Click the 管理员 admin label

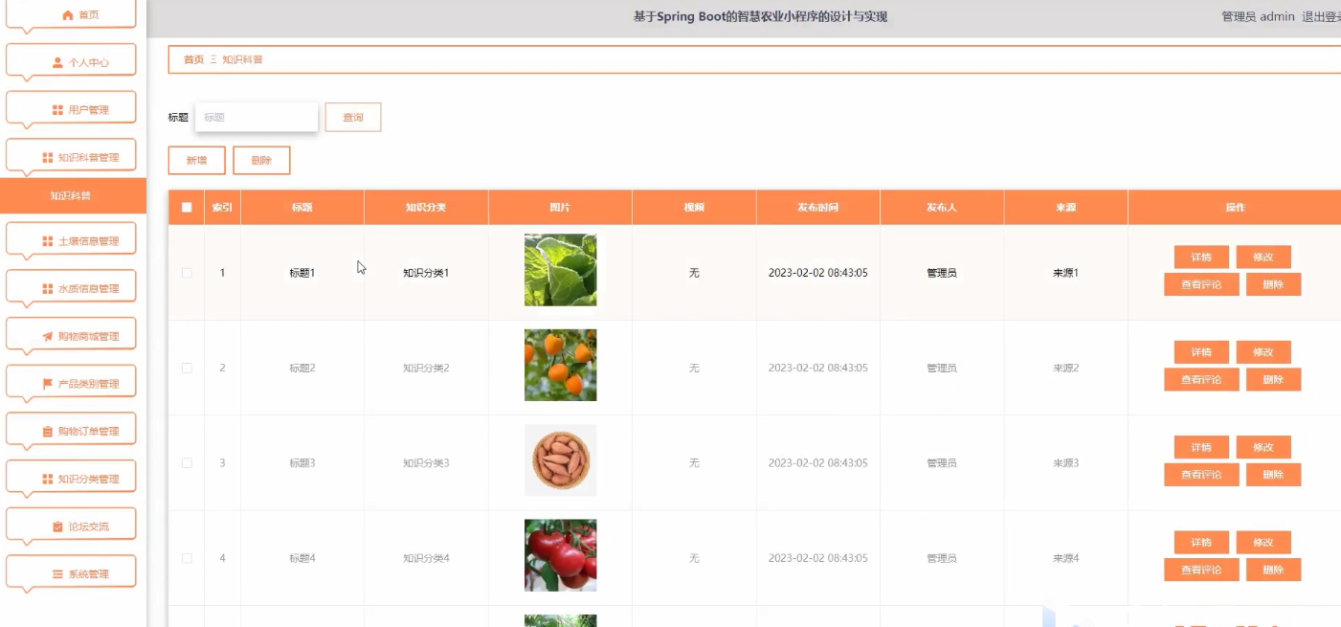[1258, 17]
